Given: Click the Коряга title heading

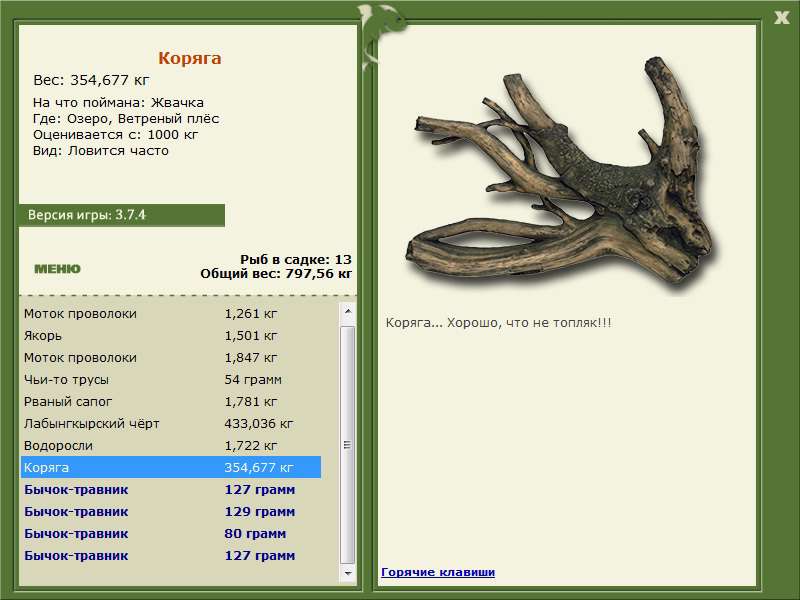Looking at the screenshot, I should click(x=189, y=59).
